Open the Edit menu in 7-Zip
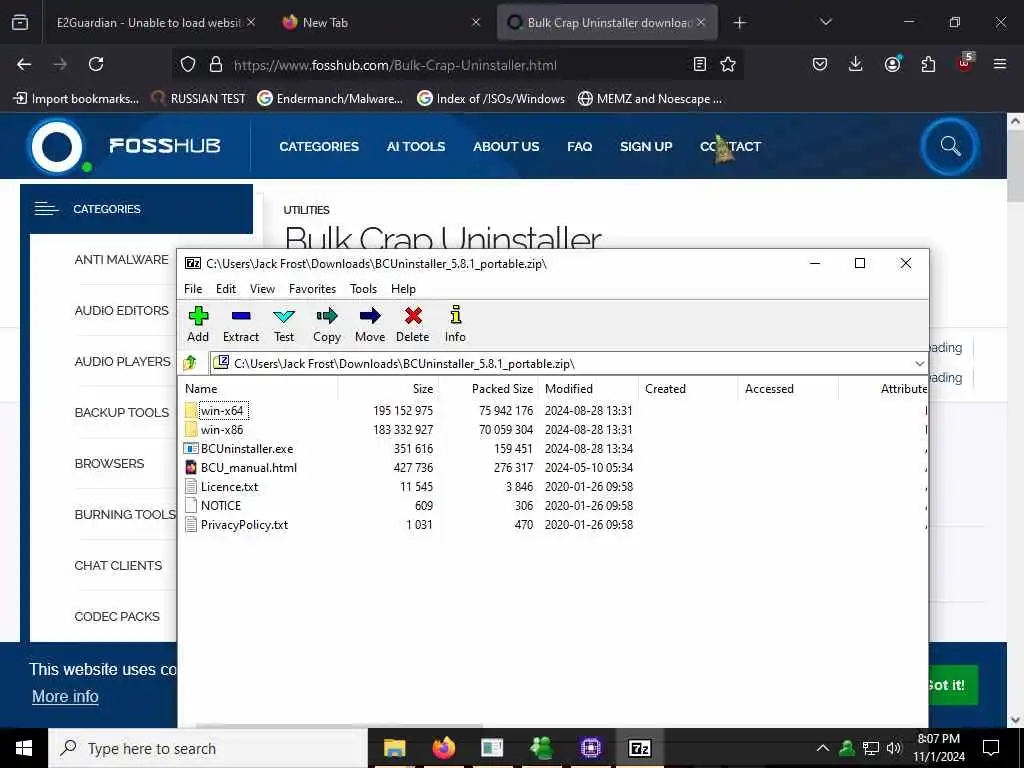1024x768 pixels. coord(226,289)
